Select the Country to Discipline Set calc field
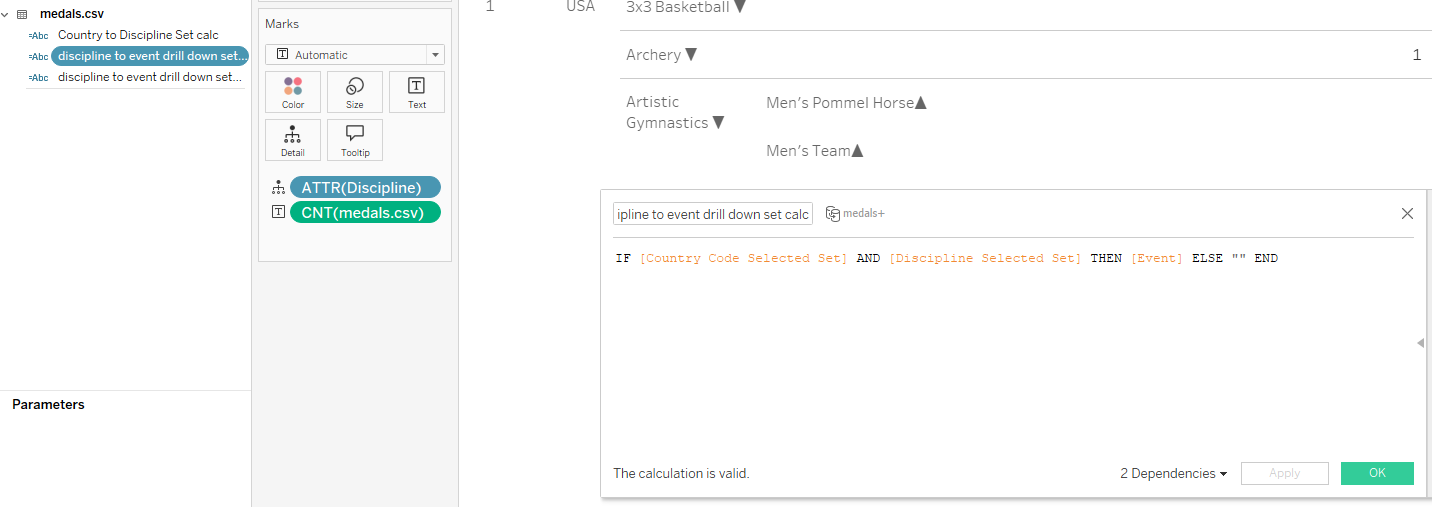This screenshot has width=1432, height=507. (138, 35)
